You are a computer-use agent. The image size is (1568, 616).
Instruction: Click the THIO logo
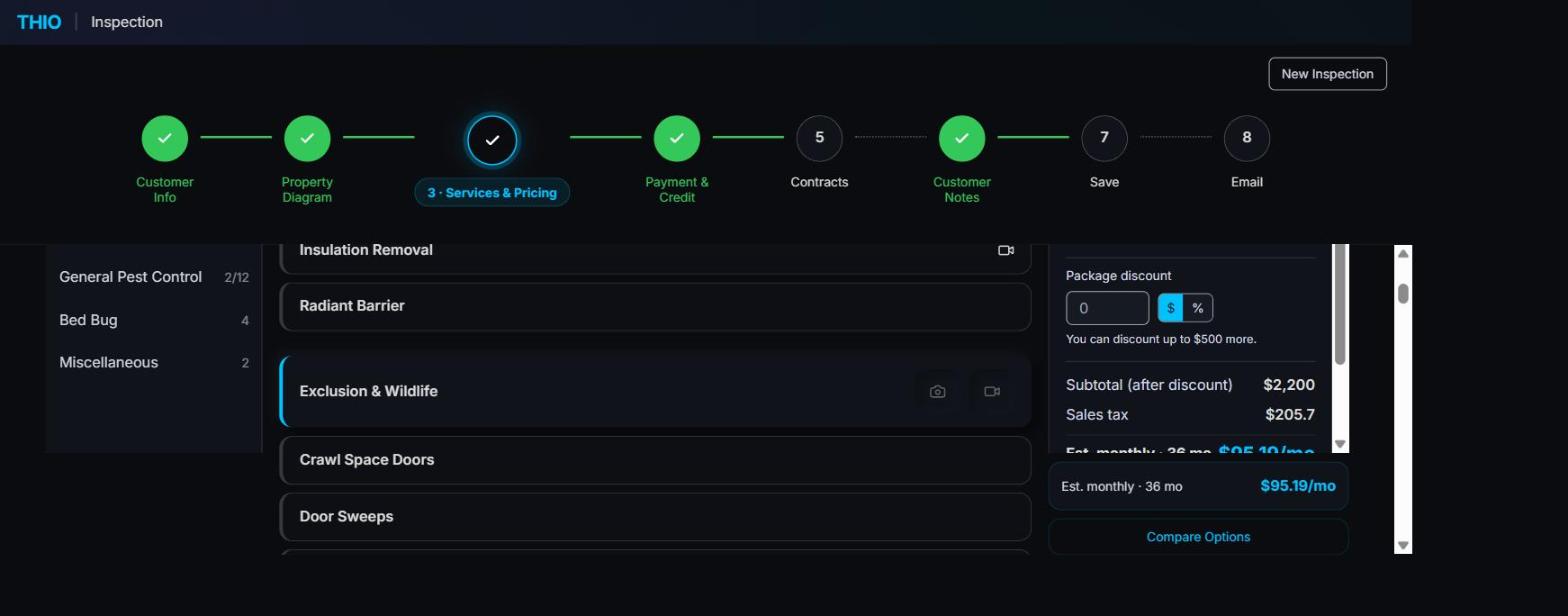pyautogui.click(x=39, y=22)
